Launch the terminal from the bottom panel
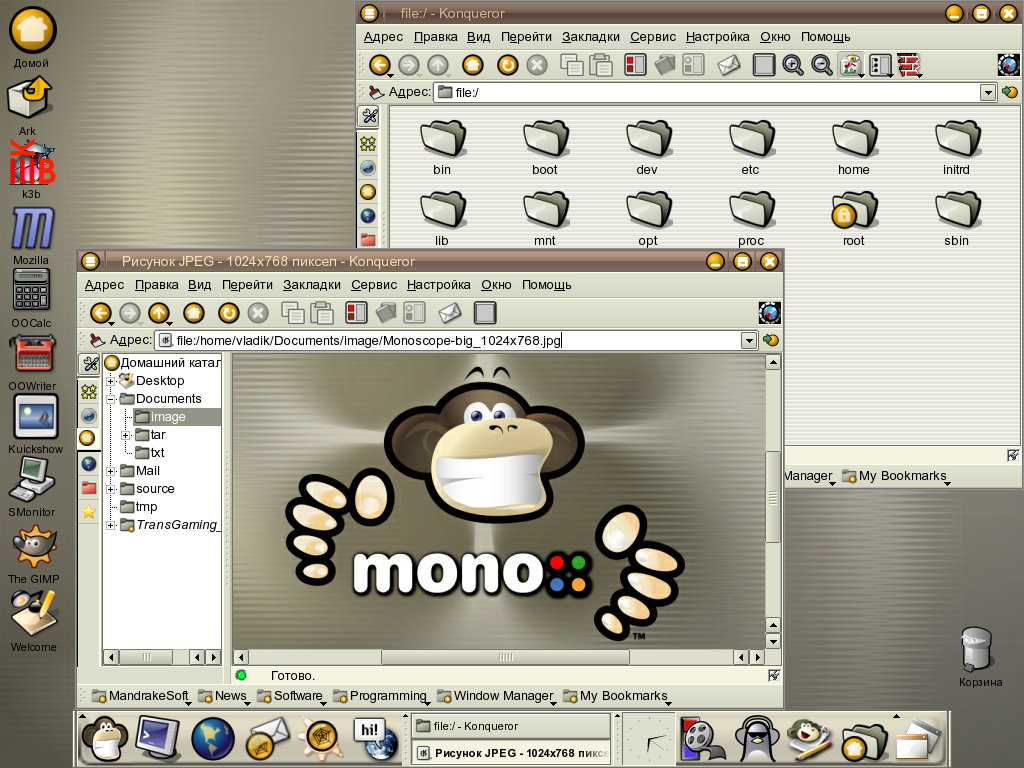Screen dimensions: 1024x768 [x=157, y=739]
